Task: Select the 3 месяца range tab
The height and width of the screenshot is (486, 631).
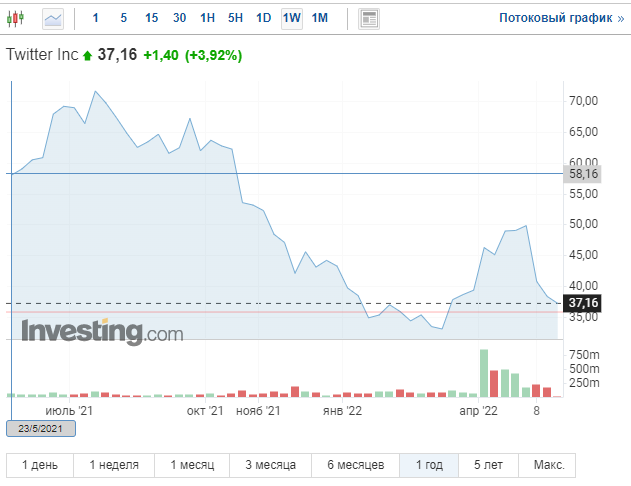Action: [x=270, y=465]
